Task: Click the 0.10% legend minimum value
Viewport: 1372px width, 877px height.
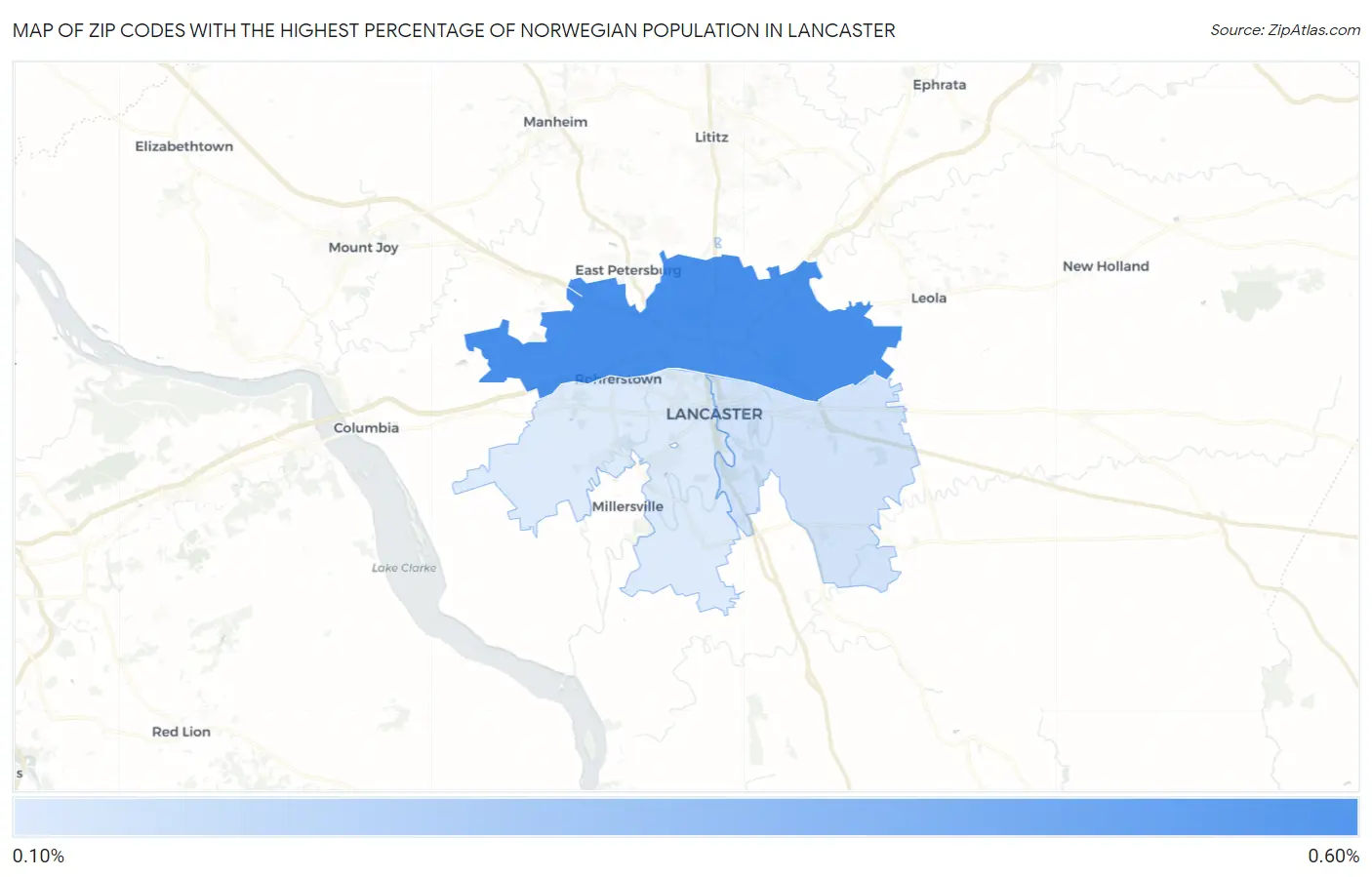Action: click(x=38, y=857)
